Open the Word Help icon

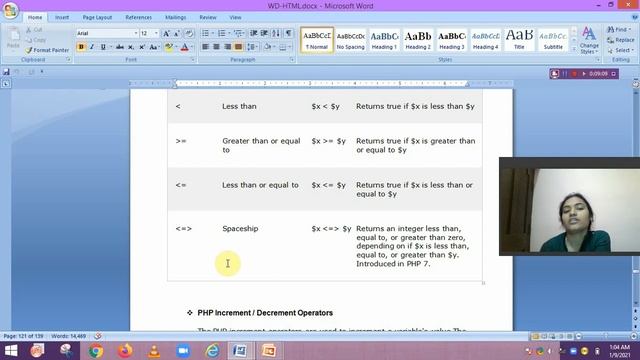pos(635,18)
